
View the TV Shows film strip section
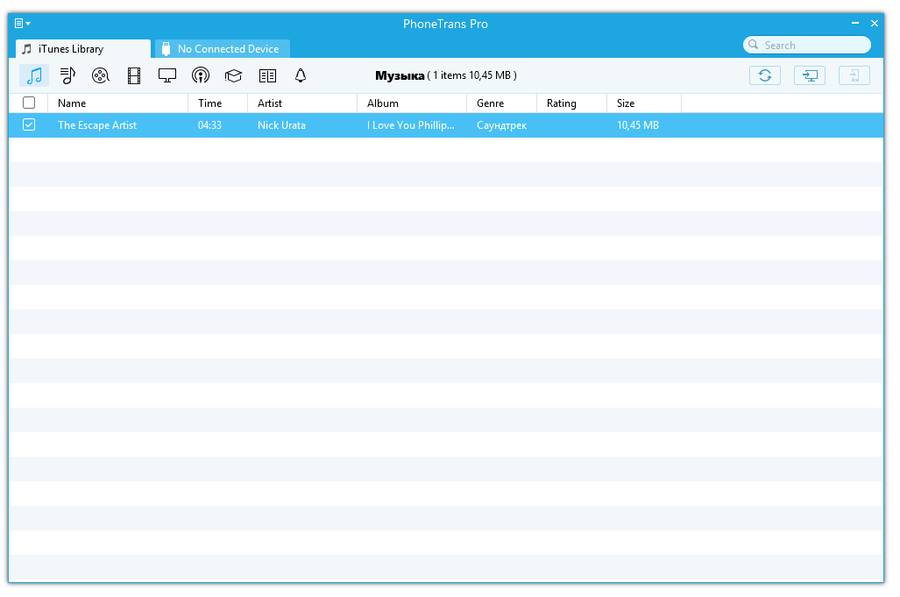(x=134, y=75)
